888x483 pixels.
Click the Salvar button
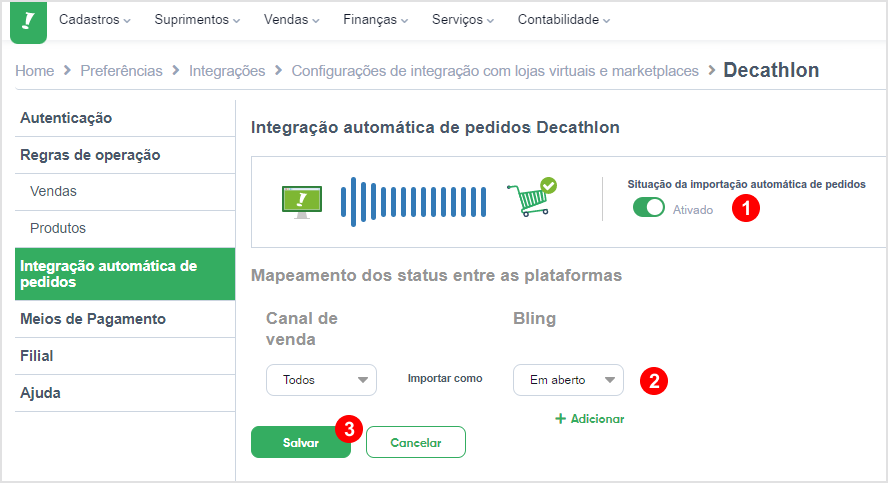(x=301, y=442)
